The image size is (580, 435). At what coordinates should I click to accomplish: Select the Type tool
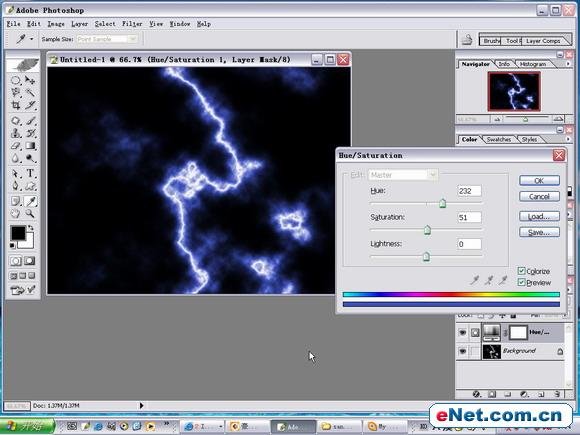tap(30, 173)
